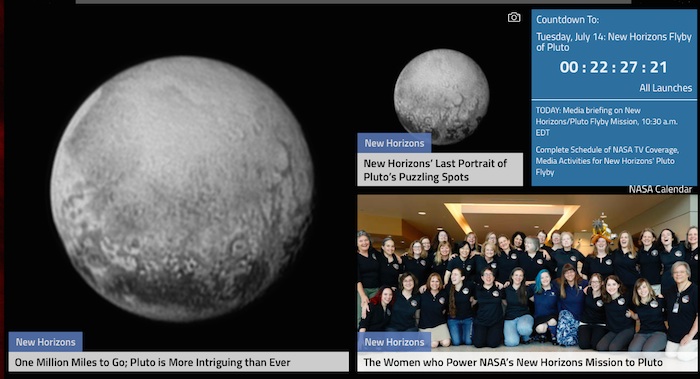Open Complete Schedule of NASA TV Coverage link

pos(607,161)
